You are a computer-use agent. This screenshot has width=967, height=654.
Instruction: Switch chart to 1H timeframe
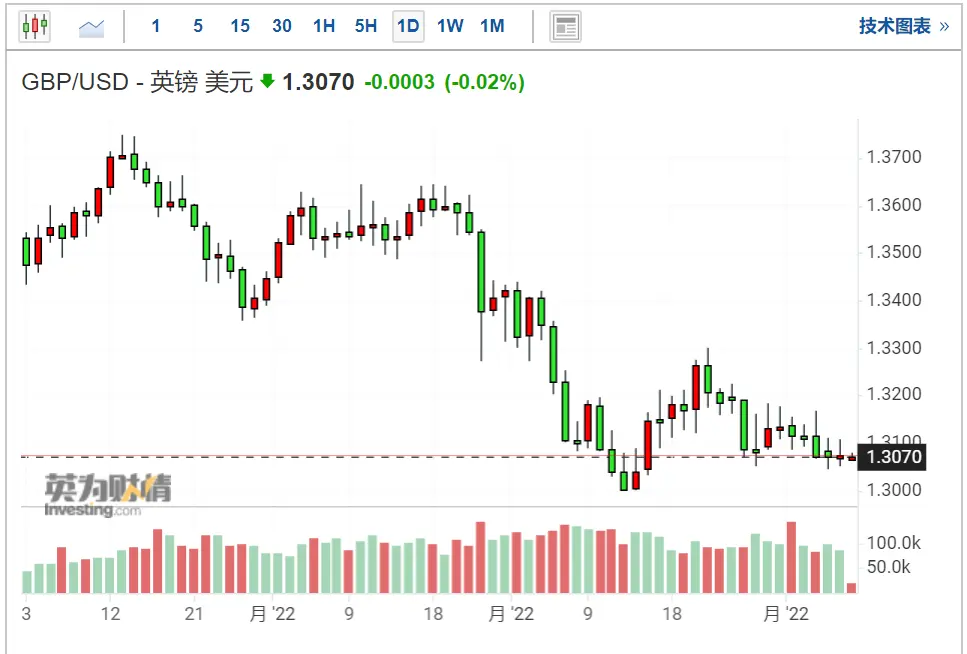[324, 27]
